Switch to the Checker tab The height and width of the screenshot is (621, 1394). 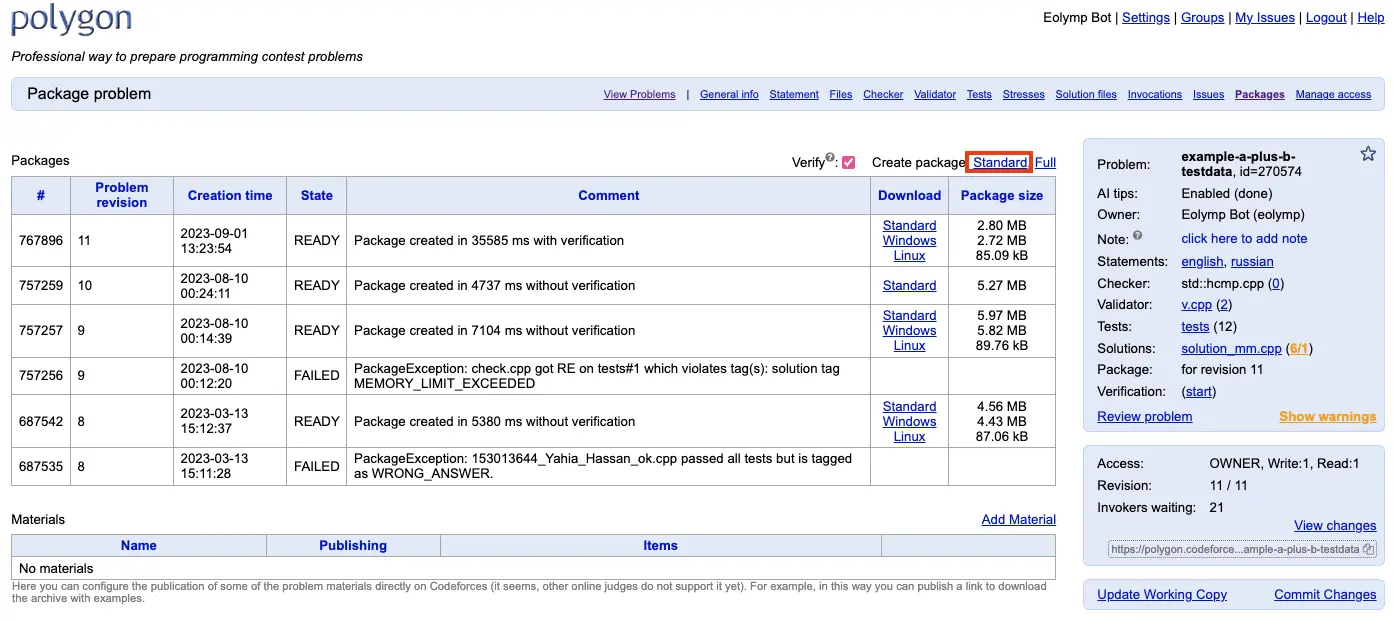click(x=883, y=94)
